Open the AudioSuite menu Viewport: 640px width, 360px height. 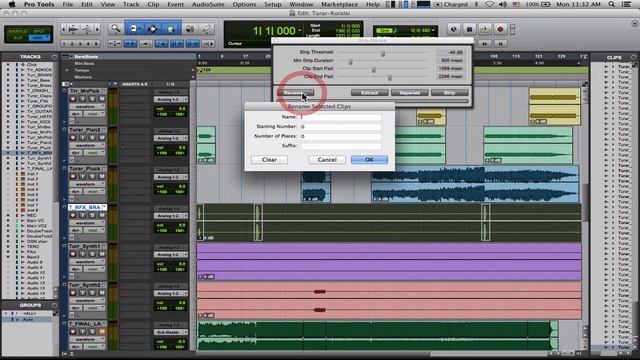click(208, 4)
